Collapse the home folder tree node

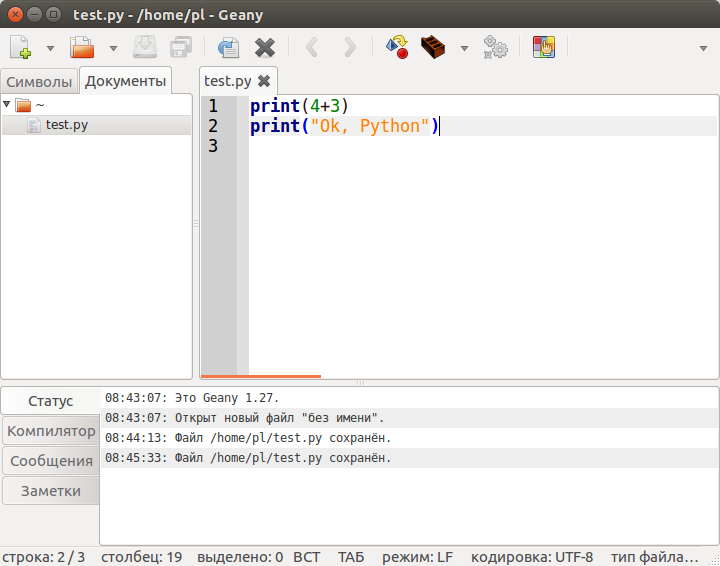click(x=7, y=104)
